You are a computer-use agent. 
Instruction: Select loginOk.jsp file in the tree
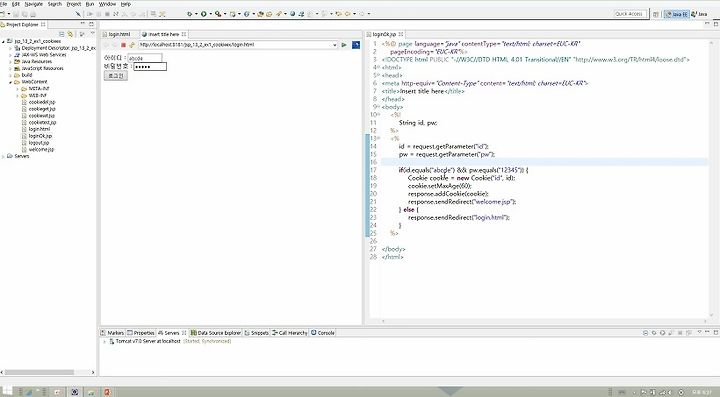pos(40,136)
